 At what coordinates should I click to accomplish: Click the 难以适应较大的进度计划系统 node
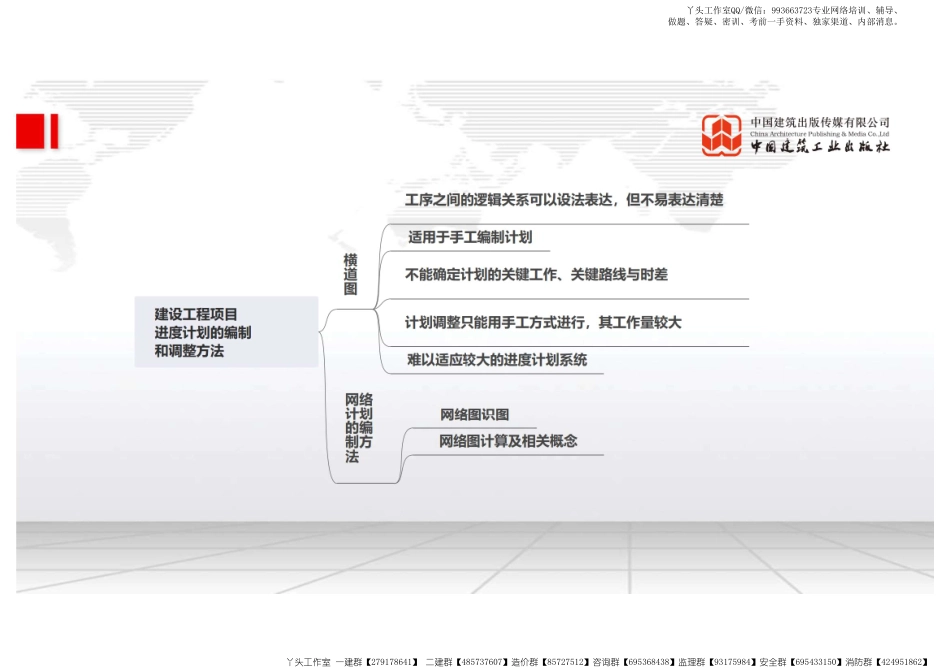pos(496,358)
